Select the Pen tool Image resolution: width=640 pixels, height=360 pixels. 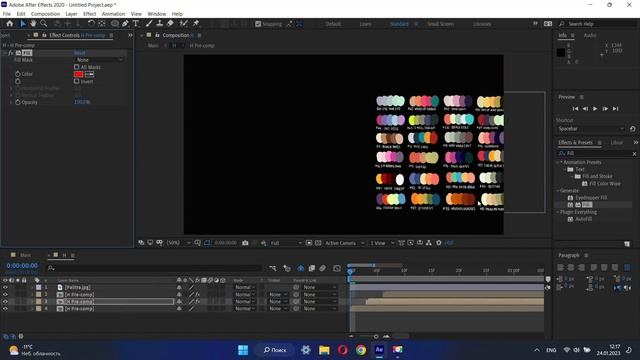[x=125, y=24]
